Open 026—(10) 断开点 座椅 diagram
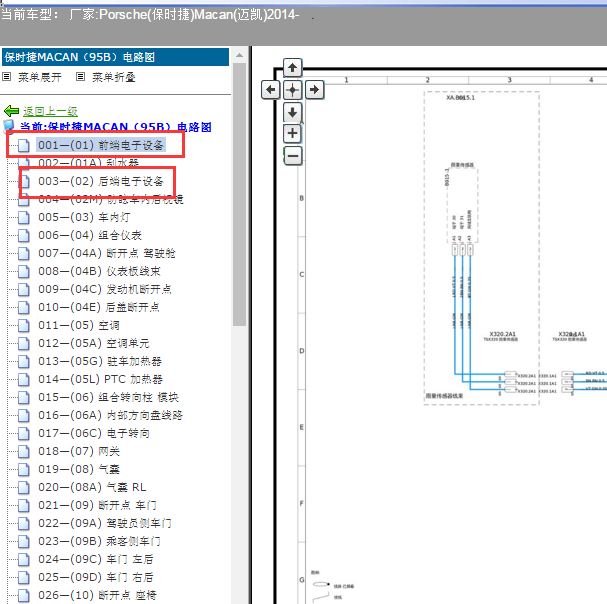607x604 pixels. click(97, 595)
